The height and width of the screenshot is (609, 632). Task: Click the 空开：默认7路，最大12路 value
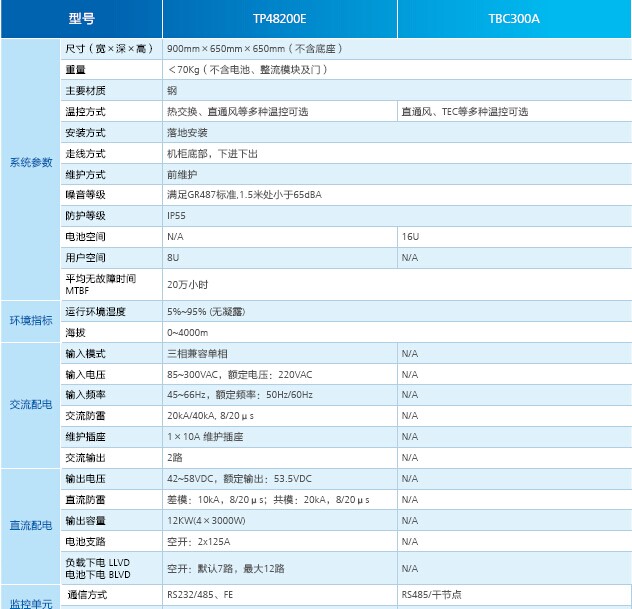pyautogui.click(x=226, y=568)
